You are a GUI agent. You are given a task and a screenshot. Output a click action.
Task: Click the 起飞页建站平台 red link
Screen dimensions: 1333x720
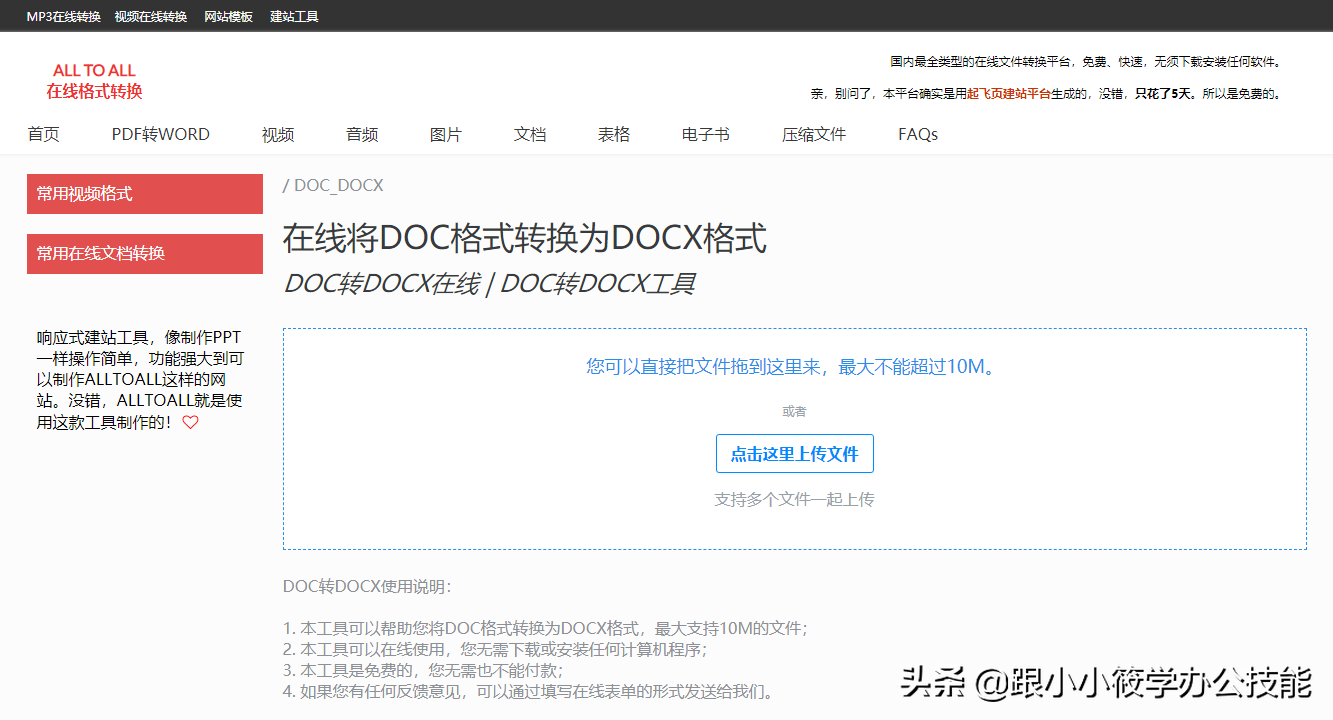[x=1008, y=94]
